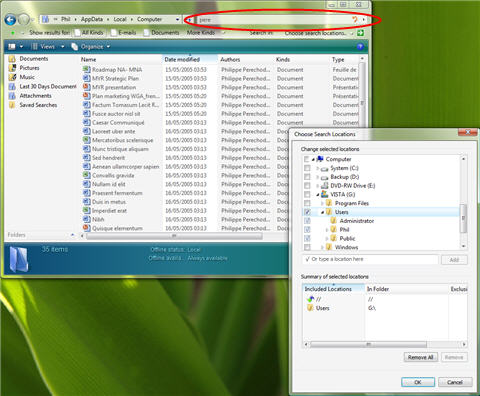Click the Cancel button in dialog
Screen dimensions: 480x396
(455, 382)
